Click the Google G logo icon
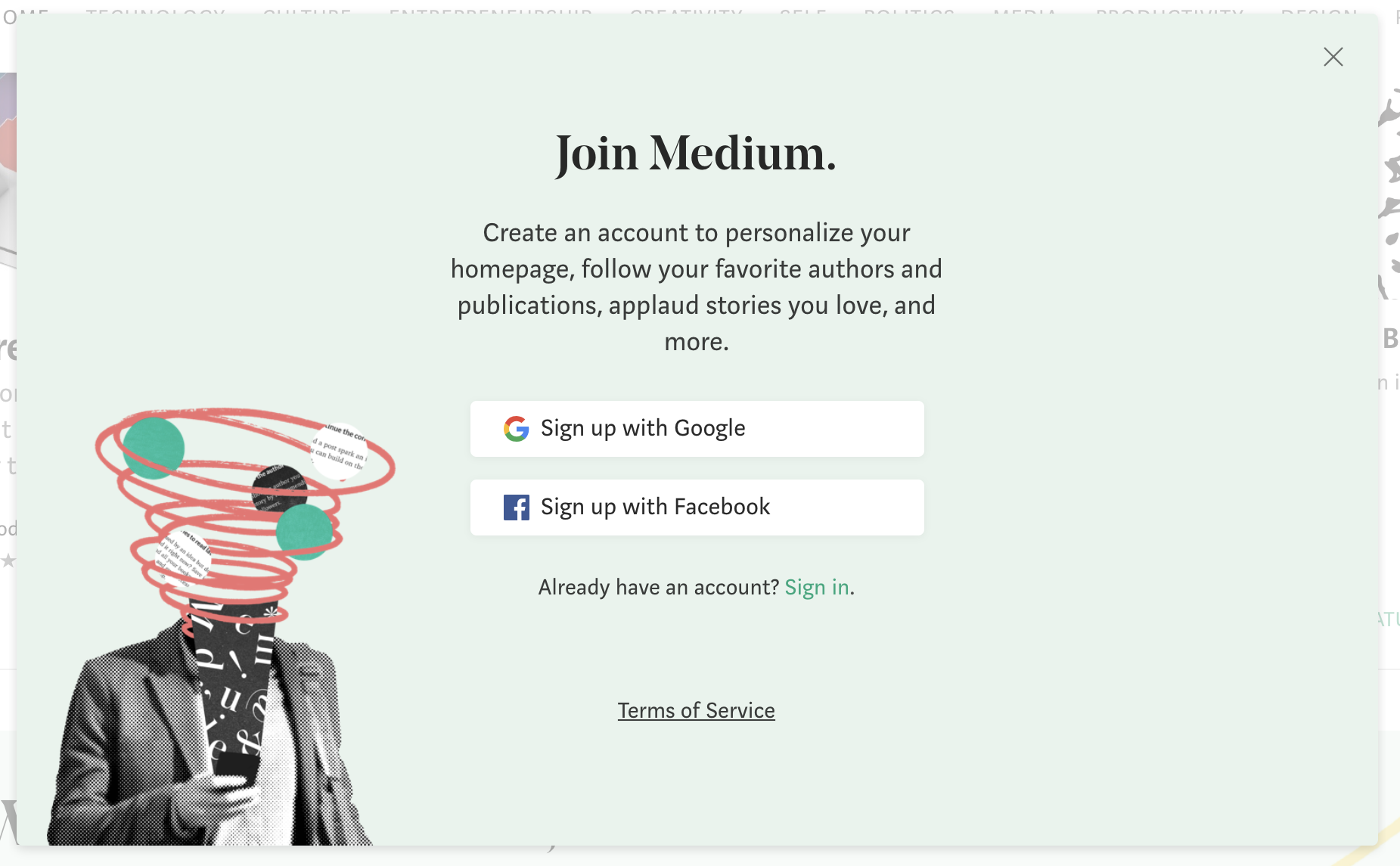 pyautogui.click(x=517, y=429)
